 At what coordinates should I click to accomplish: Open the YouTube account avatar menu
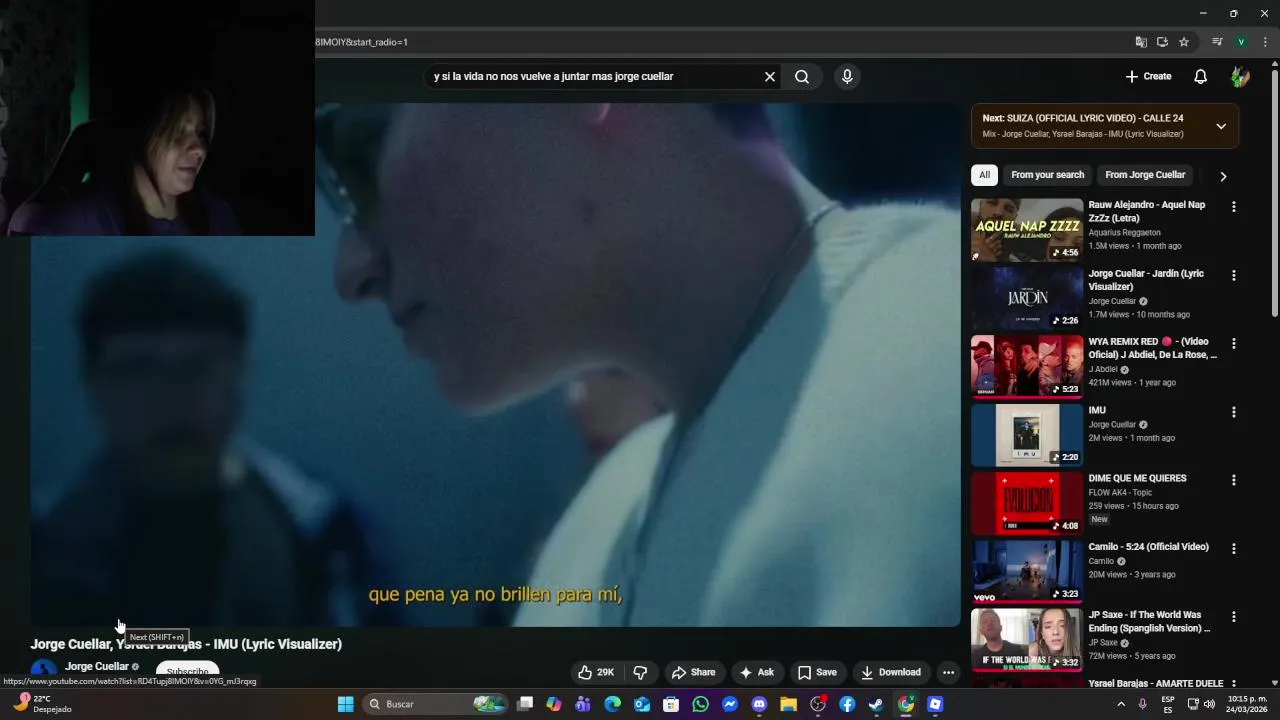coord(1240,77)
